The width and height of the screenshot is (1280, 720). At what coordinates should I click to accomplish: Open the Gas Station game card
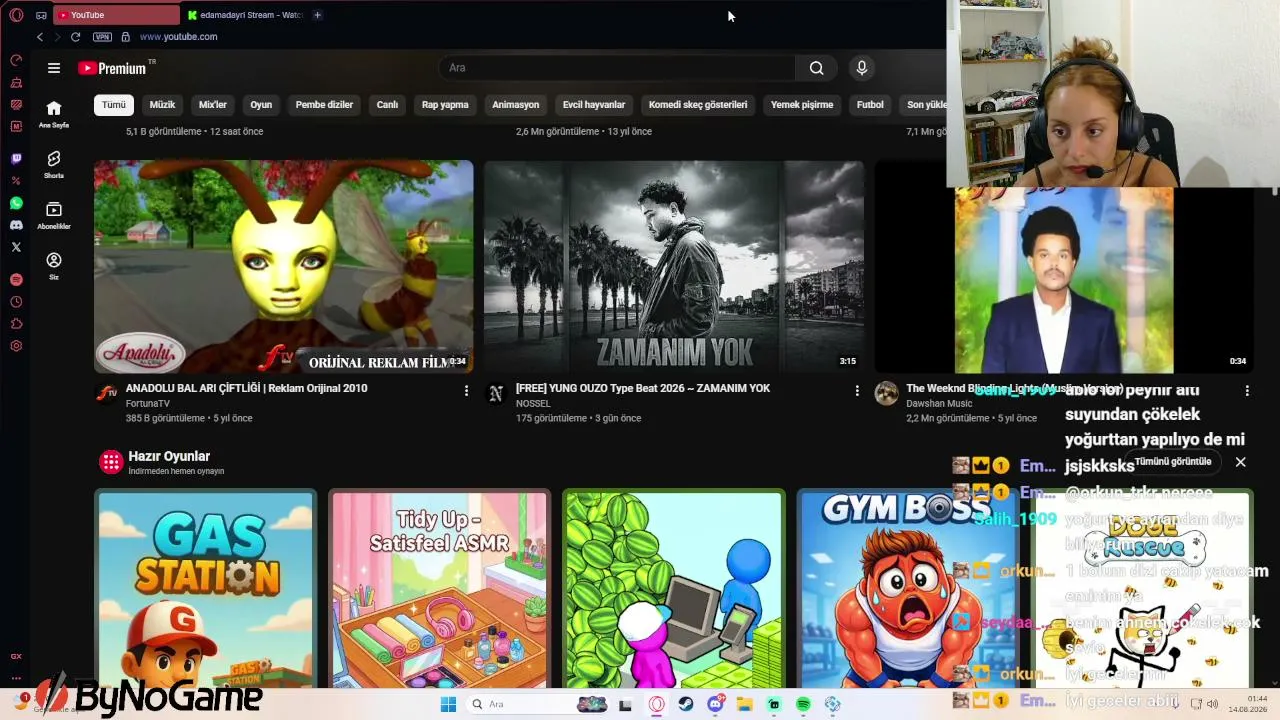[x=206, y=588]
